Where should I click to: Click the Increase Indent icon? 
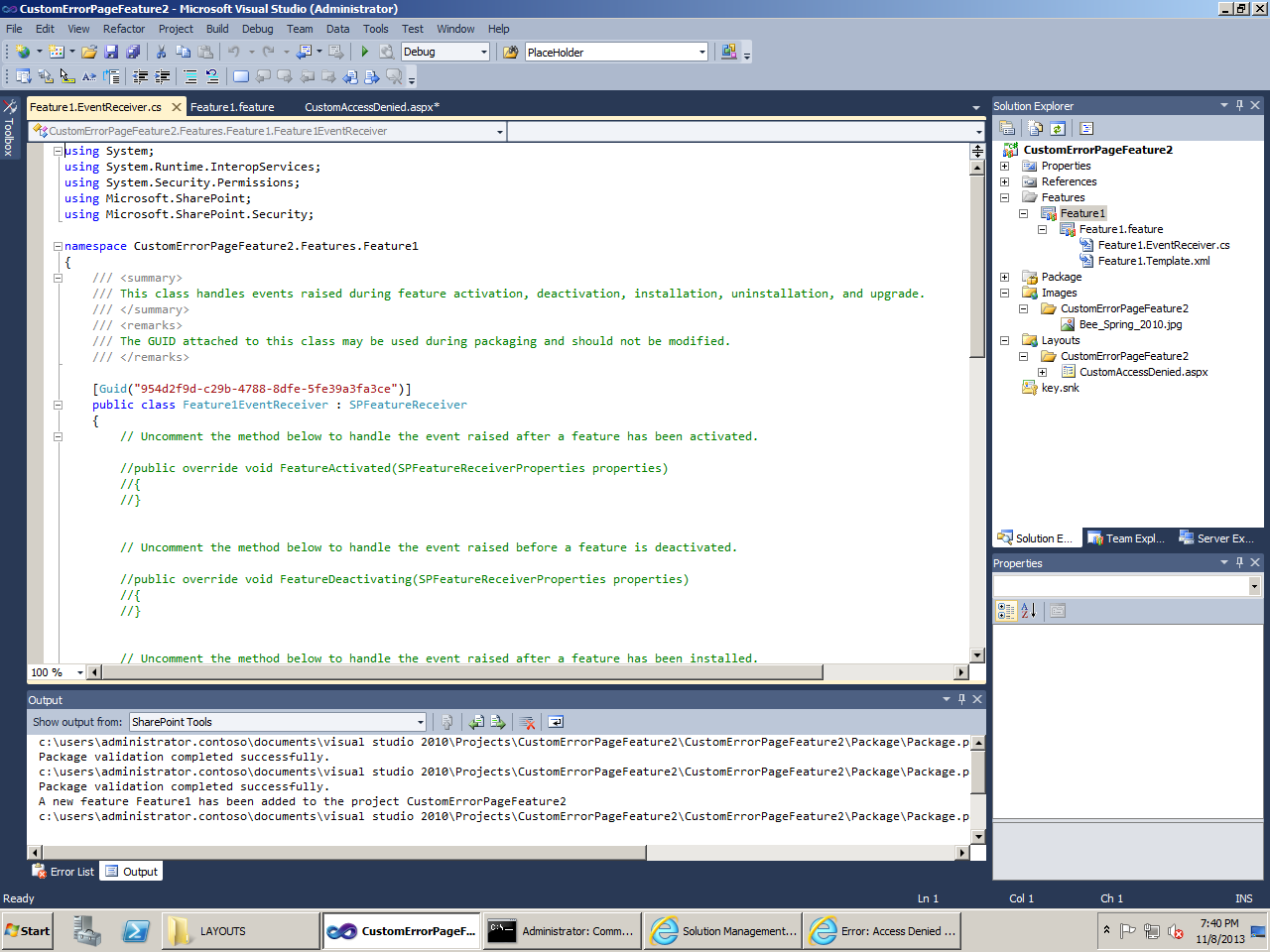pyautogui.click(x=163, y=76)
